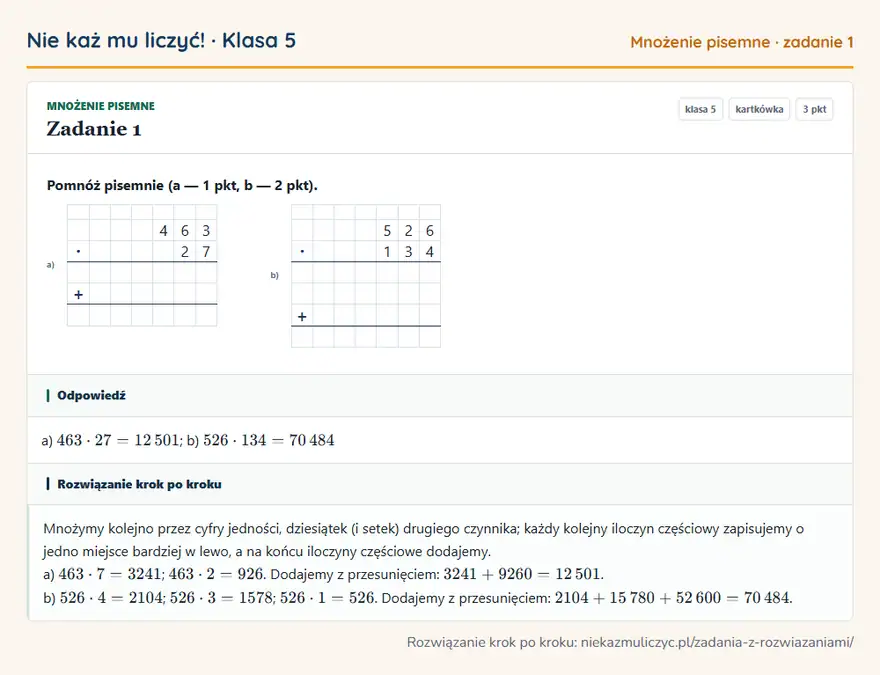Click the line 'jedno miejsce bardziej w lewo'
This screenshot has width=880, height=675.
[267, 552]
